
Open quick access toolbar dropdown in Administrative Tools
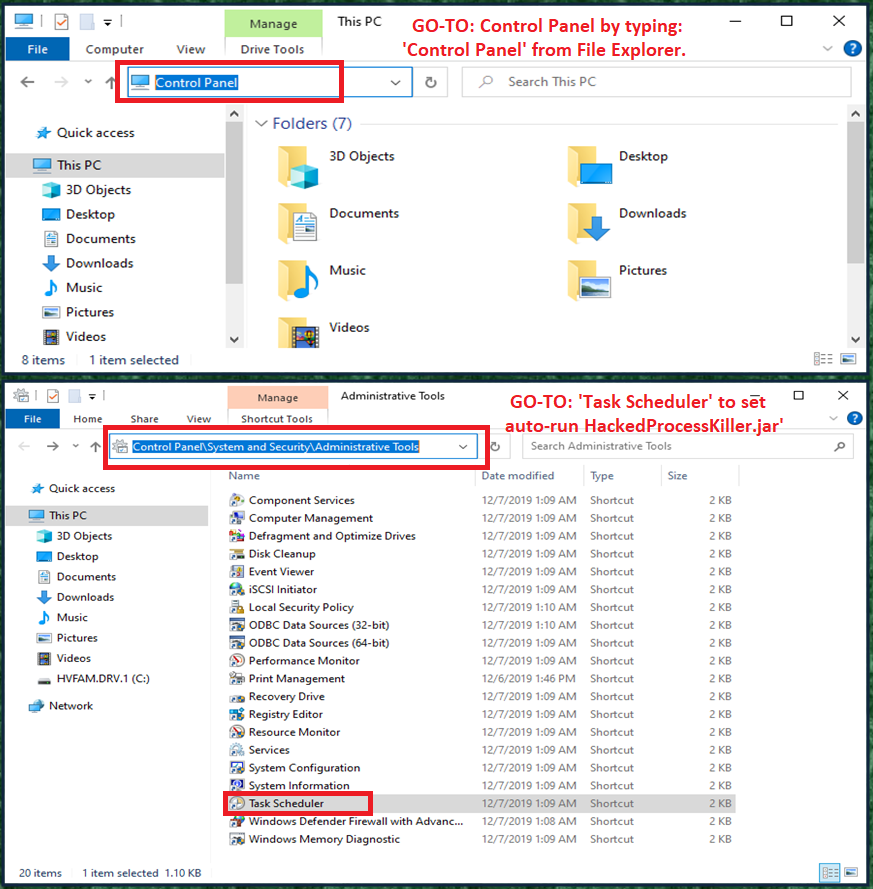(x=92, y=396)
